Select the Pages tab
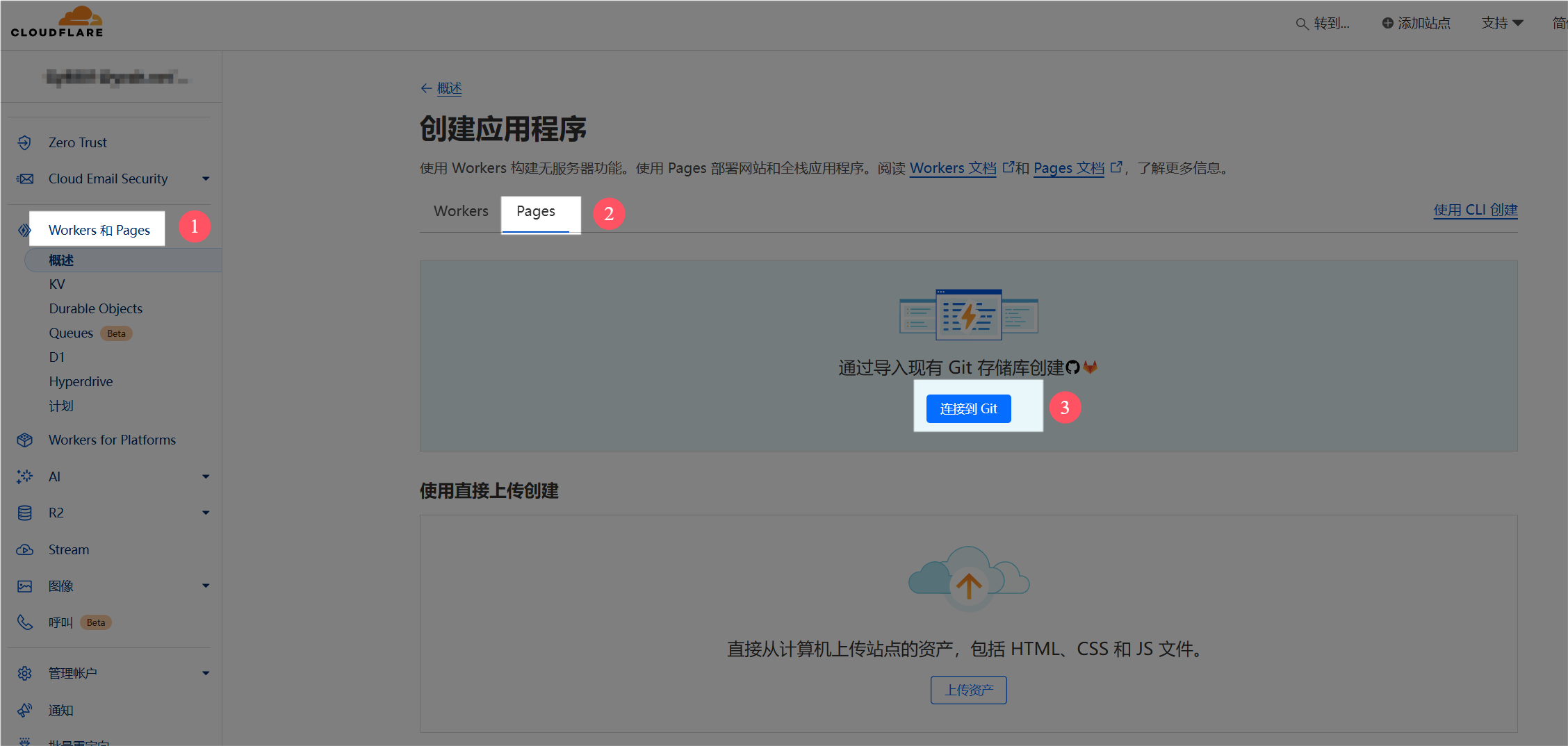 click(x=536, y=213)
